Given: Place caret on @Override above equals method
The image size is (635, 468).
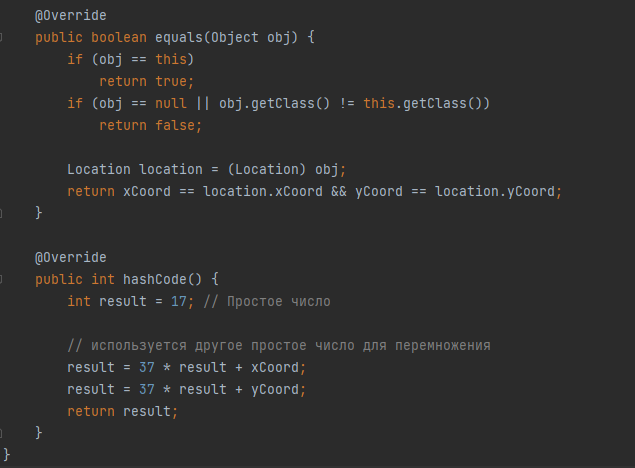Looking at the screenshot, I should [71, 15].
